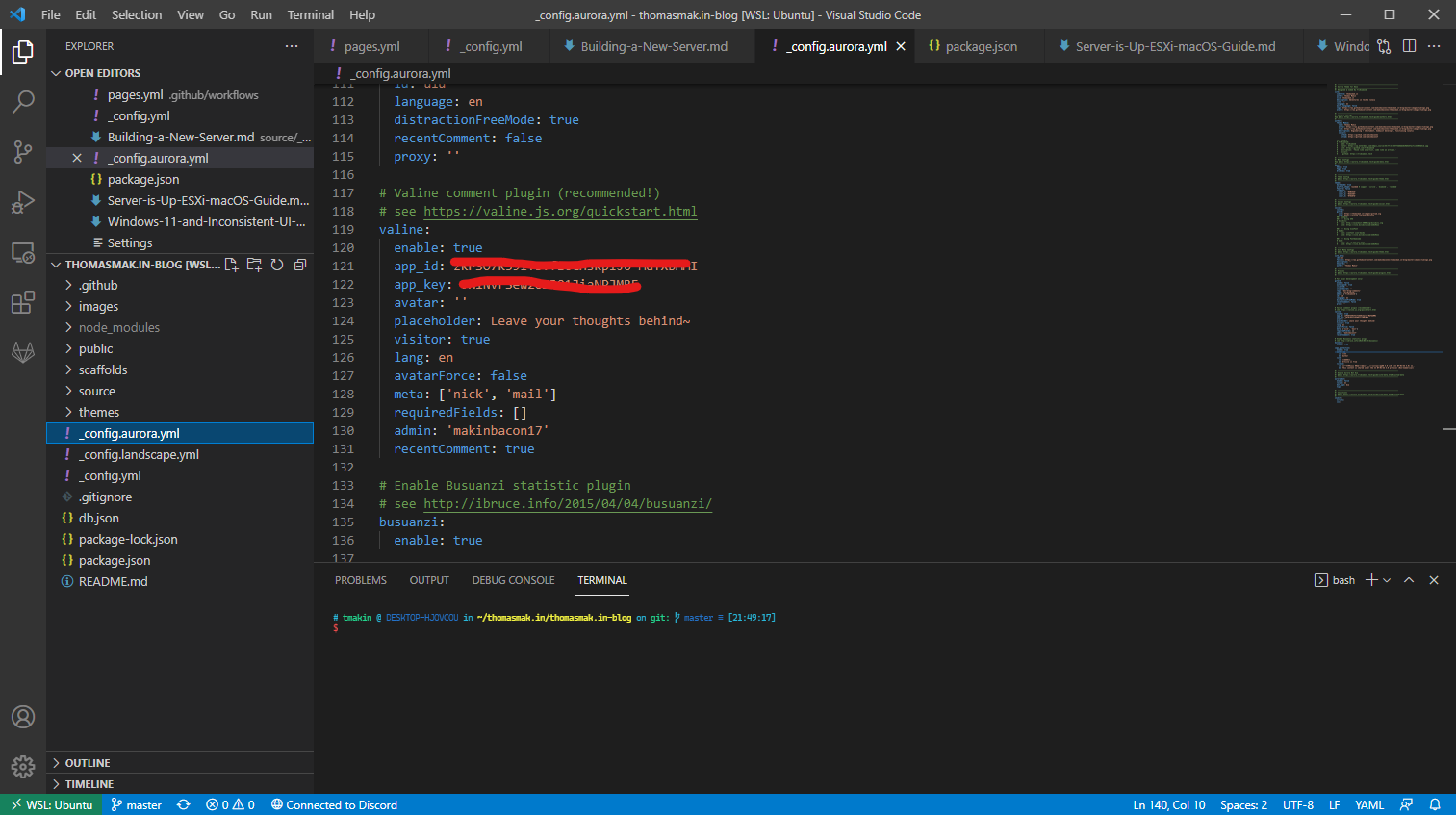This screenshot has height=815, width=1456.
Task: Show the Debug Console panel tab
Action: click(513, 580)
